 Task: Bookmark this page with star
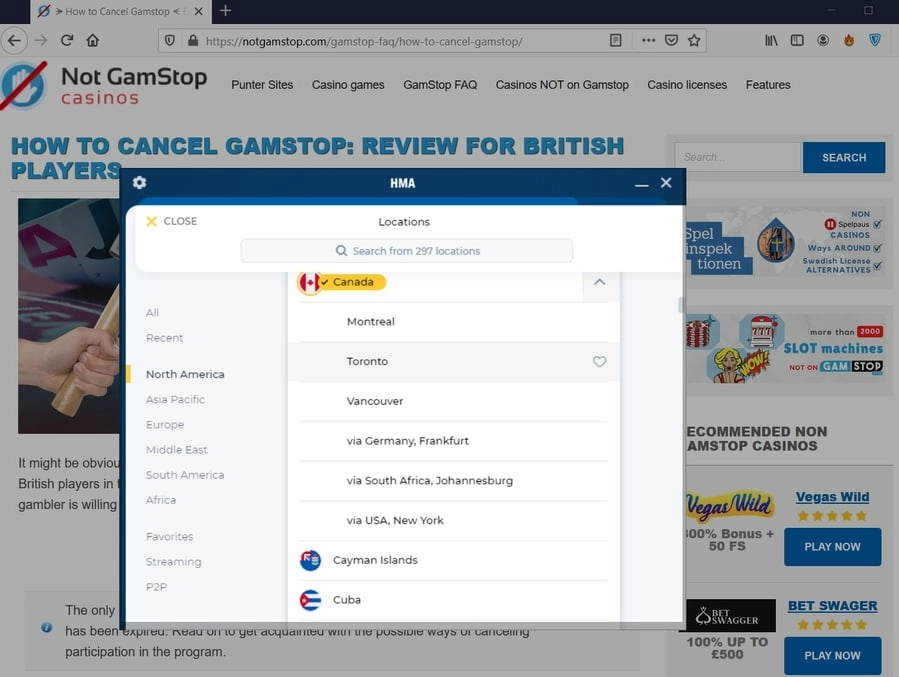(694, 40)
